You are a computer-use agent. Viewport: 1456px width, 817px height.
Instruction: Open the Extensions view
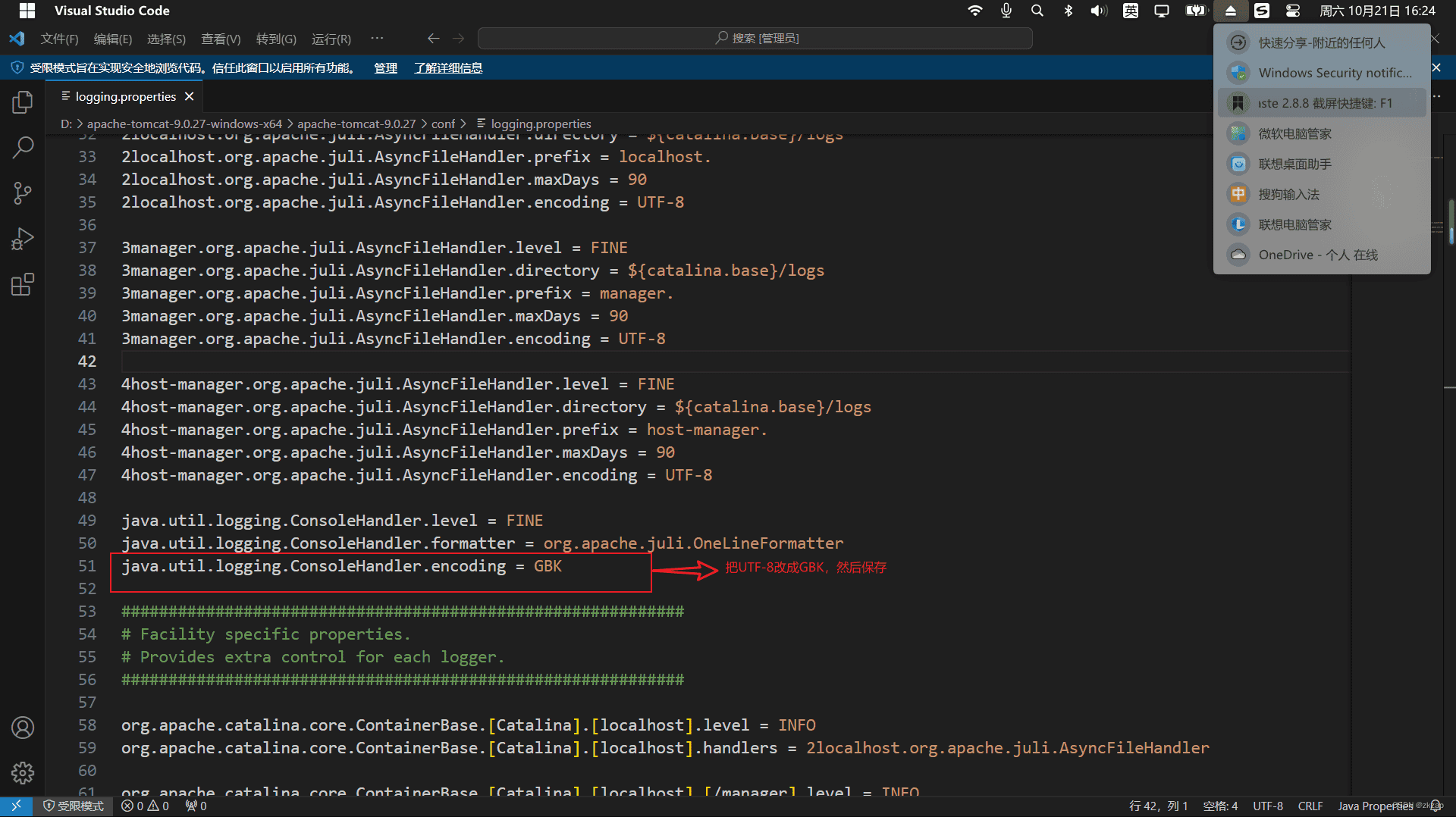(x=23, y=285)
